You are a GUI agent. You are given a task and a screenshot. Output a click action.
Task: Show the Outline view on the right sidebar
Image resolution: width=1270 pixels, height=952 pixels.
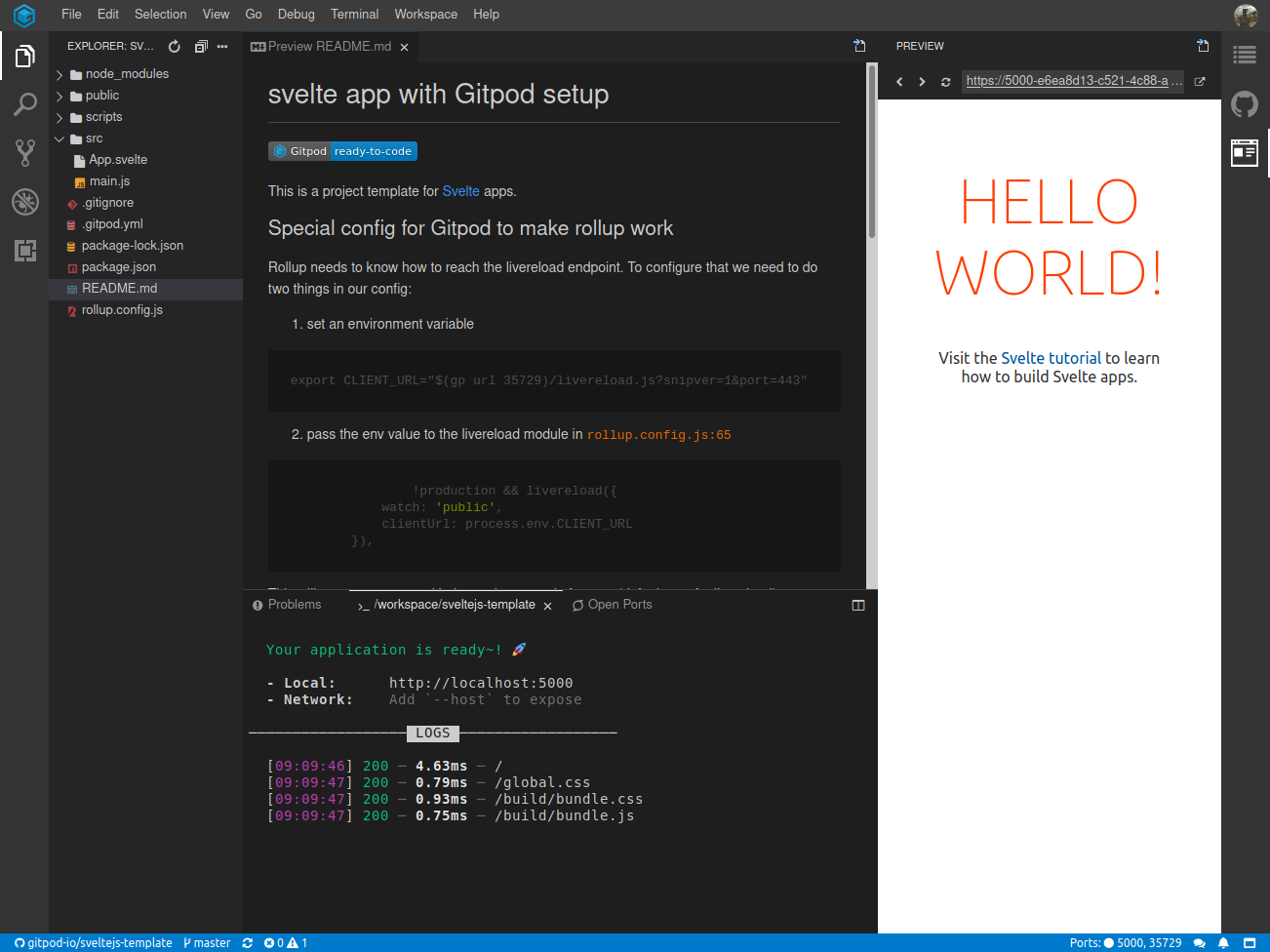coord(1244,55)
